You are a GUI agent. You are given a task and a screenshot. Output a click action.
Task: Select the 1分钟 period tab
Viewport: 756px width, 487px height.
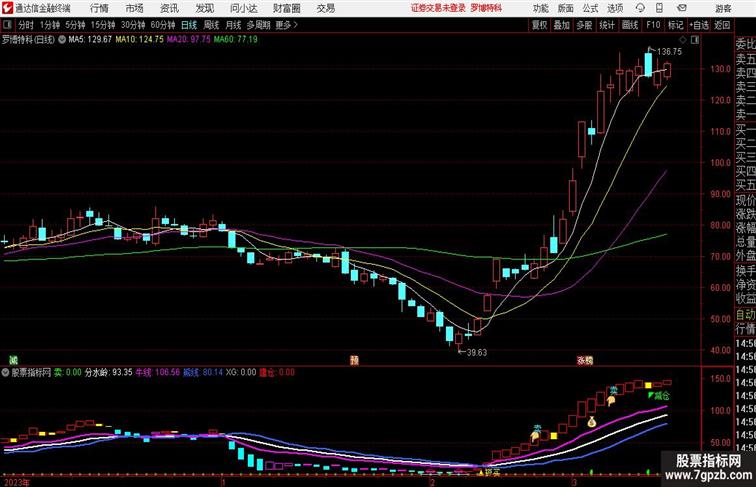coord(50,25)
